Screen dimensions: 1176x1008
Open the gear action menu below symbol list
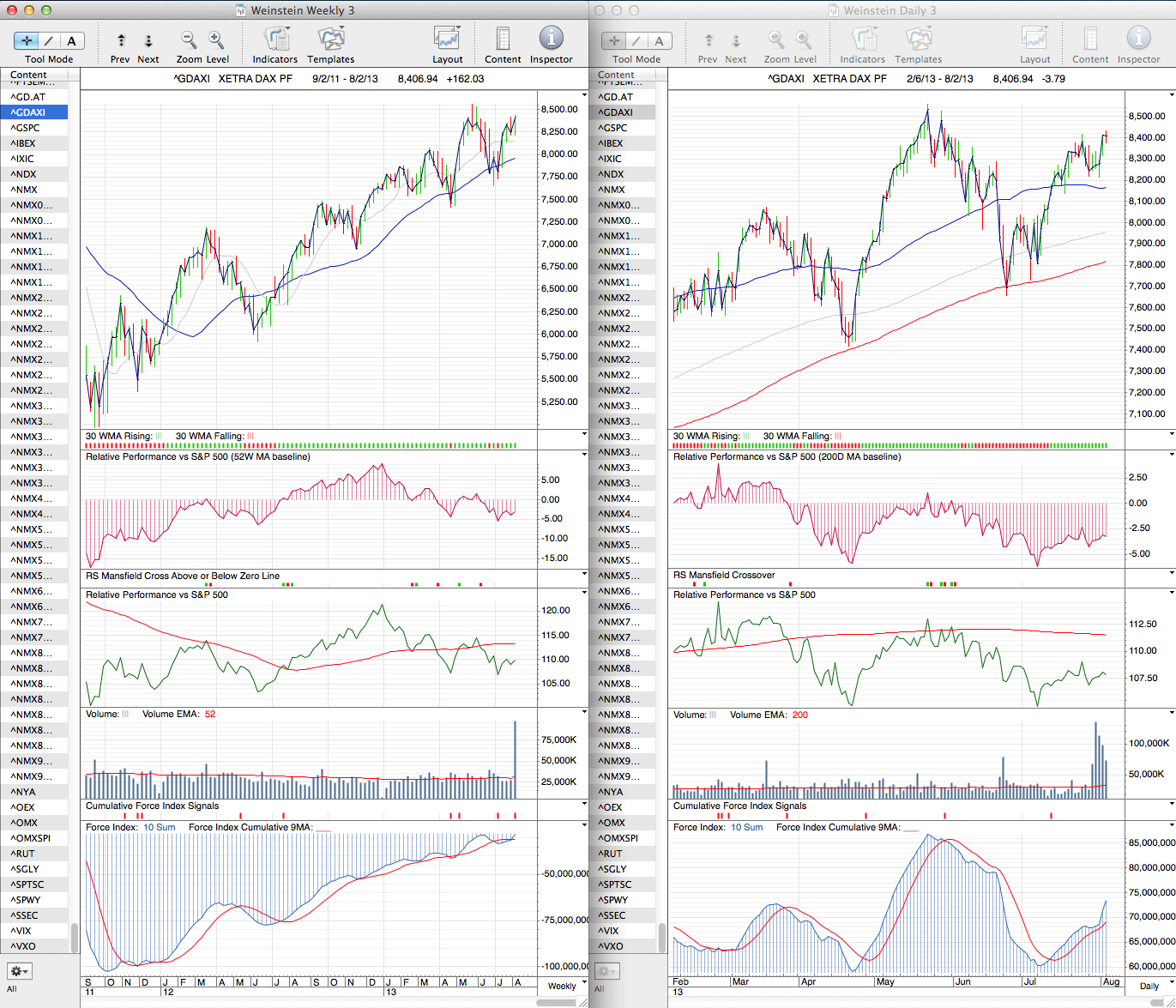[x=20, y=971]
